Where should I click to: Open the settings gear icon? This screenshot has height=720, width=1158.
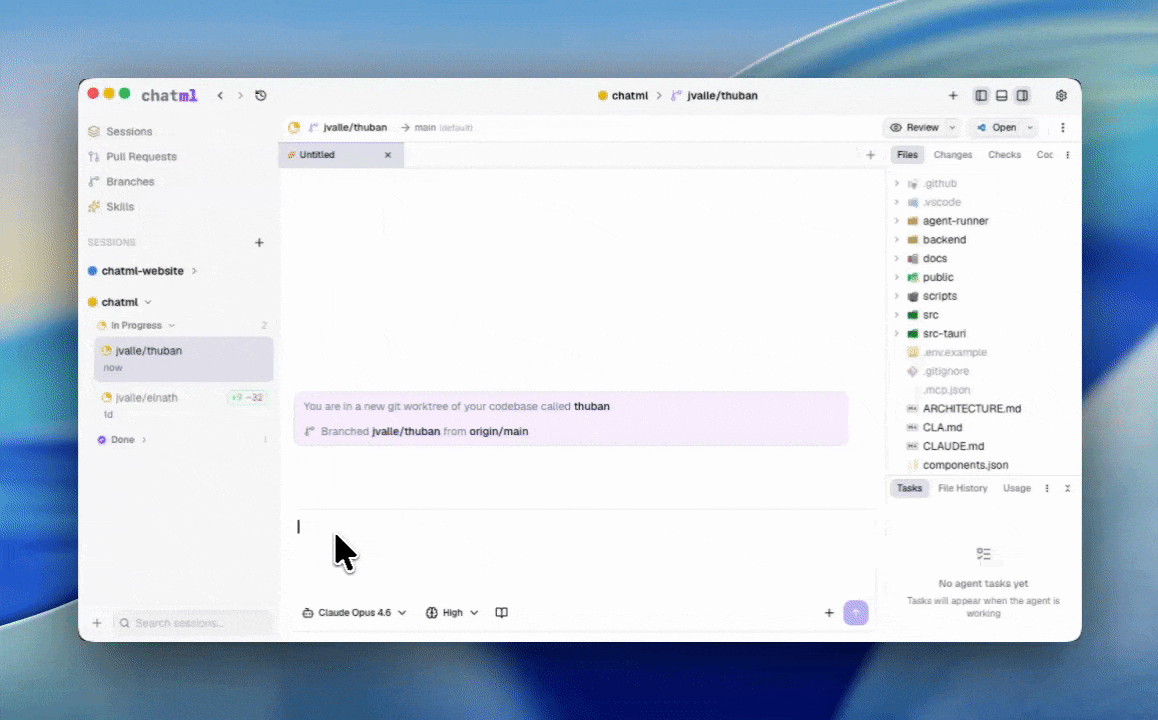tap(1061, 96)
